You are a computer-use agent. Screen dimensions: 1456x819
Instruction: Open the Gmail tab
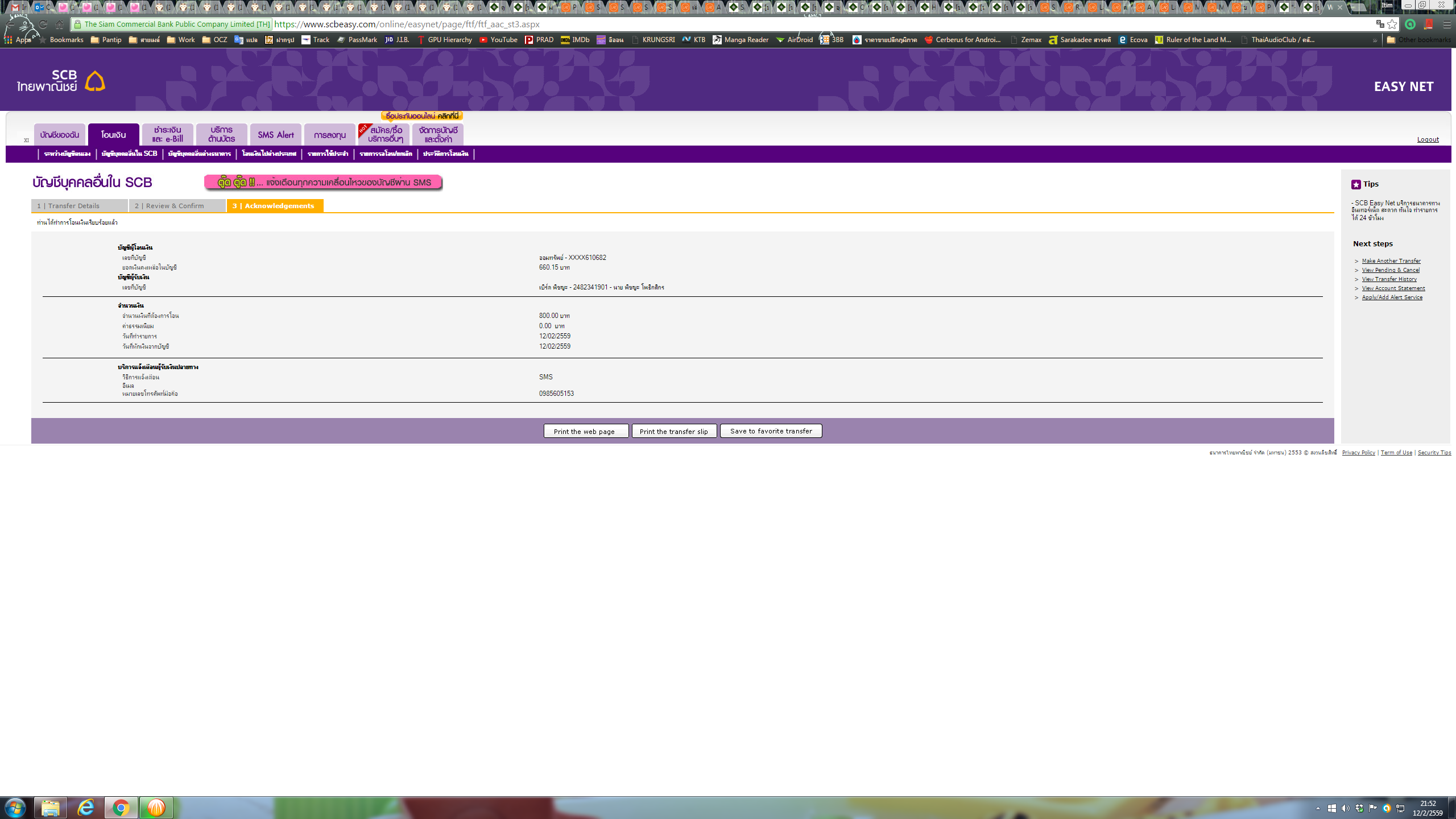point(17,7)
